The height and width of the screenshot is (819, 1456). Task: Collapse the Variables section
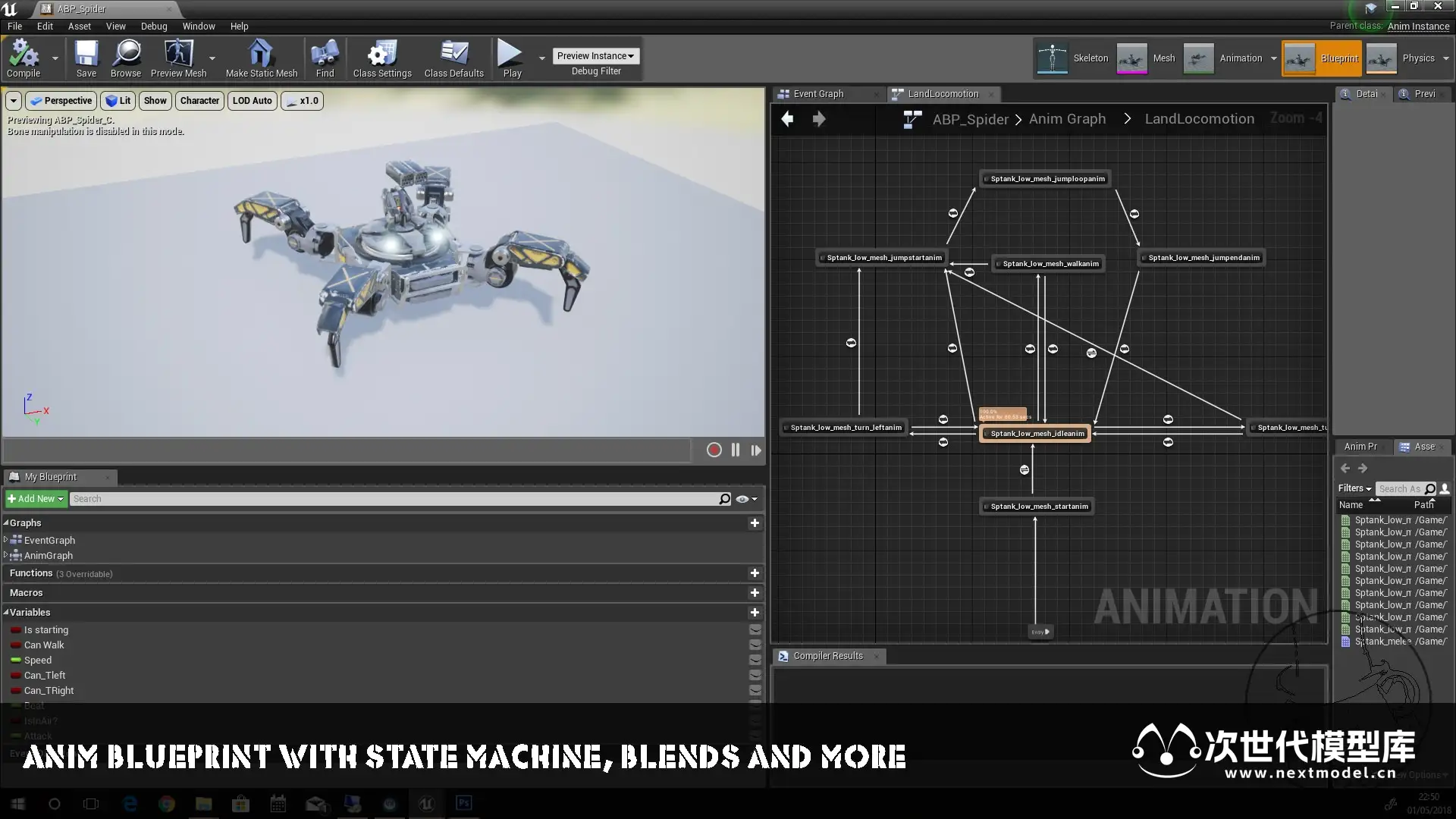point(6,613)
